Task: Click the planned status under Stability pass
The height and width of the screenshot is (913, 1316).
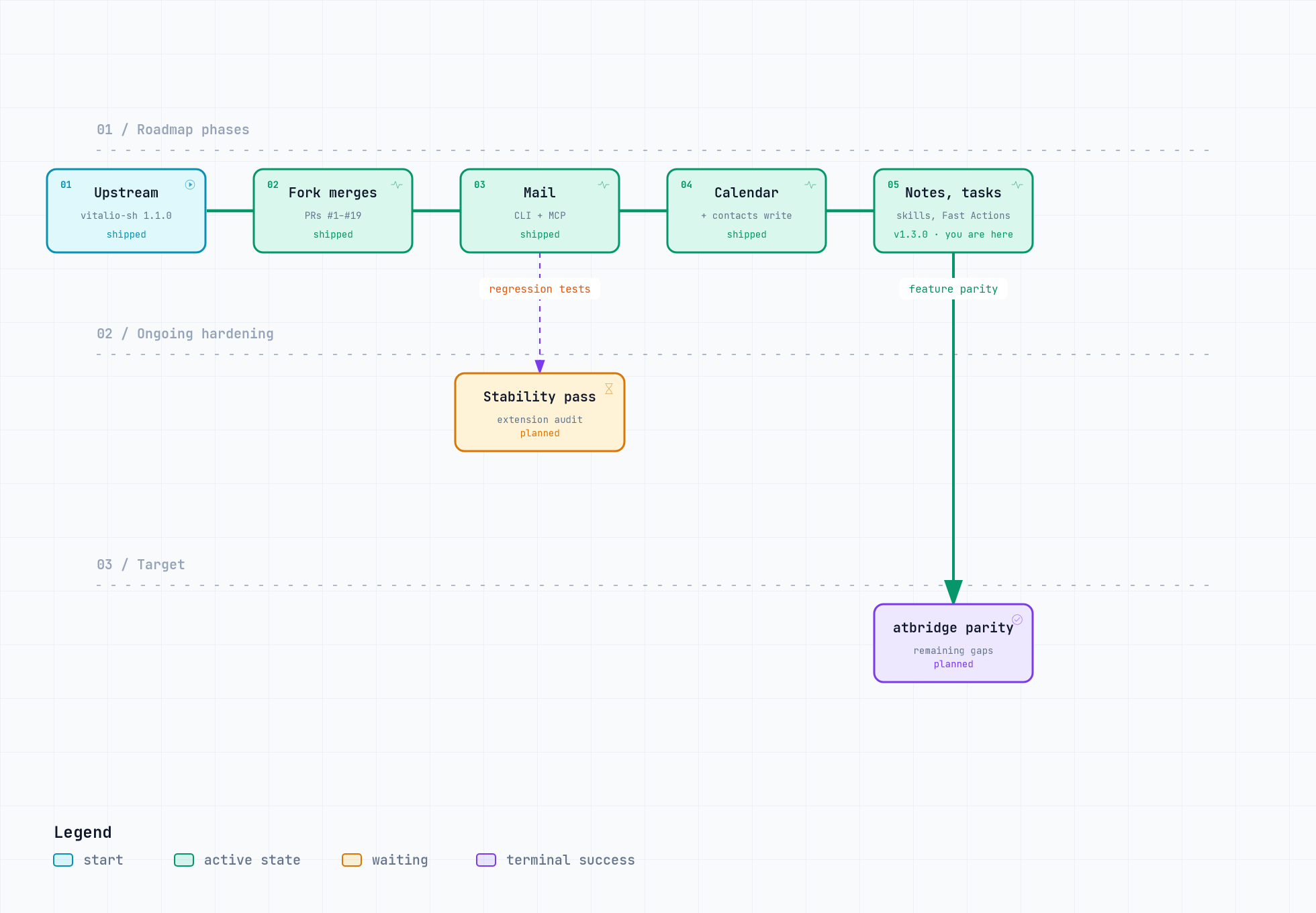Action: coord(540,433)
